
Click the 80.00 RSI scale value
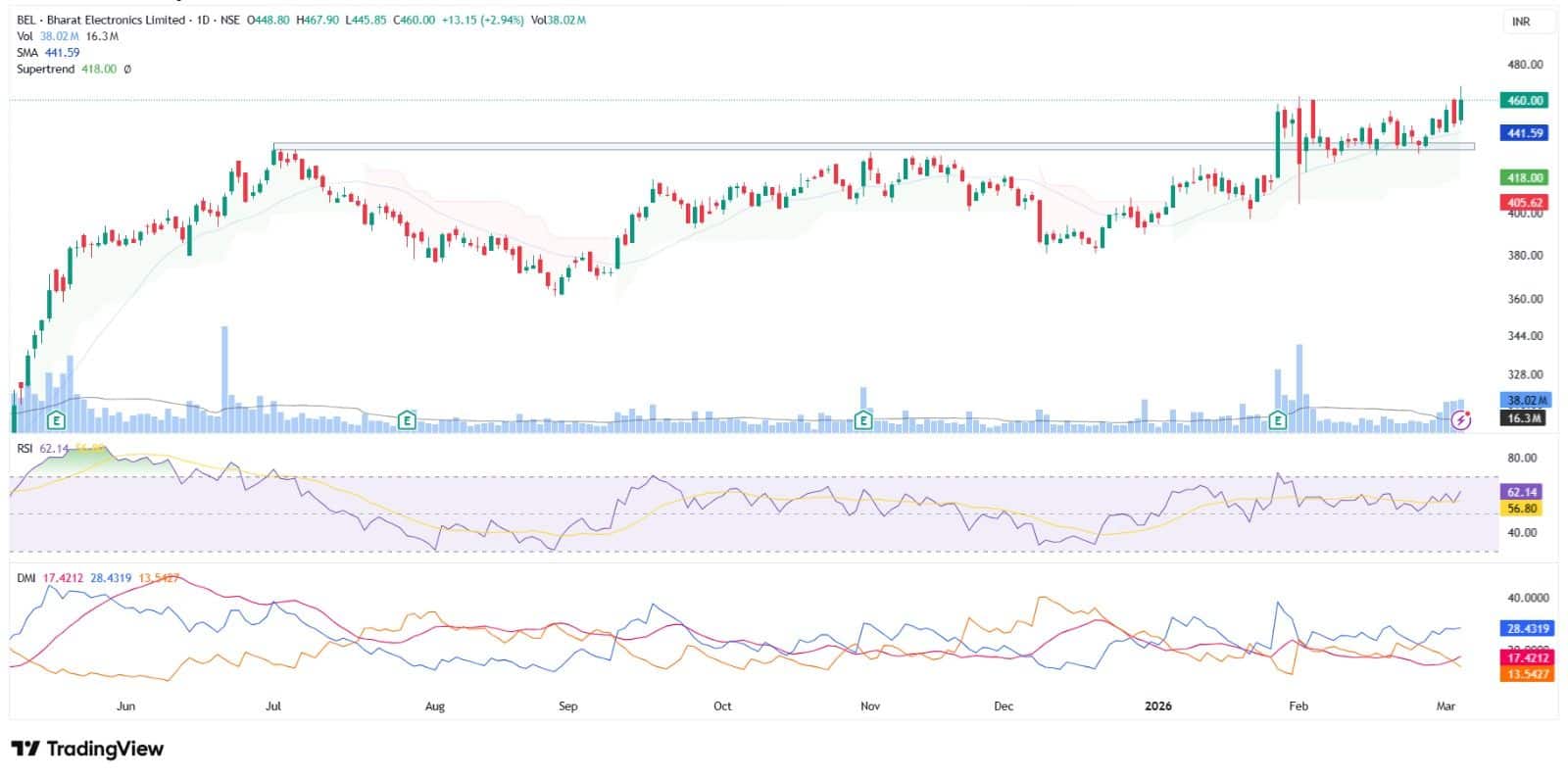(1522, 459)
